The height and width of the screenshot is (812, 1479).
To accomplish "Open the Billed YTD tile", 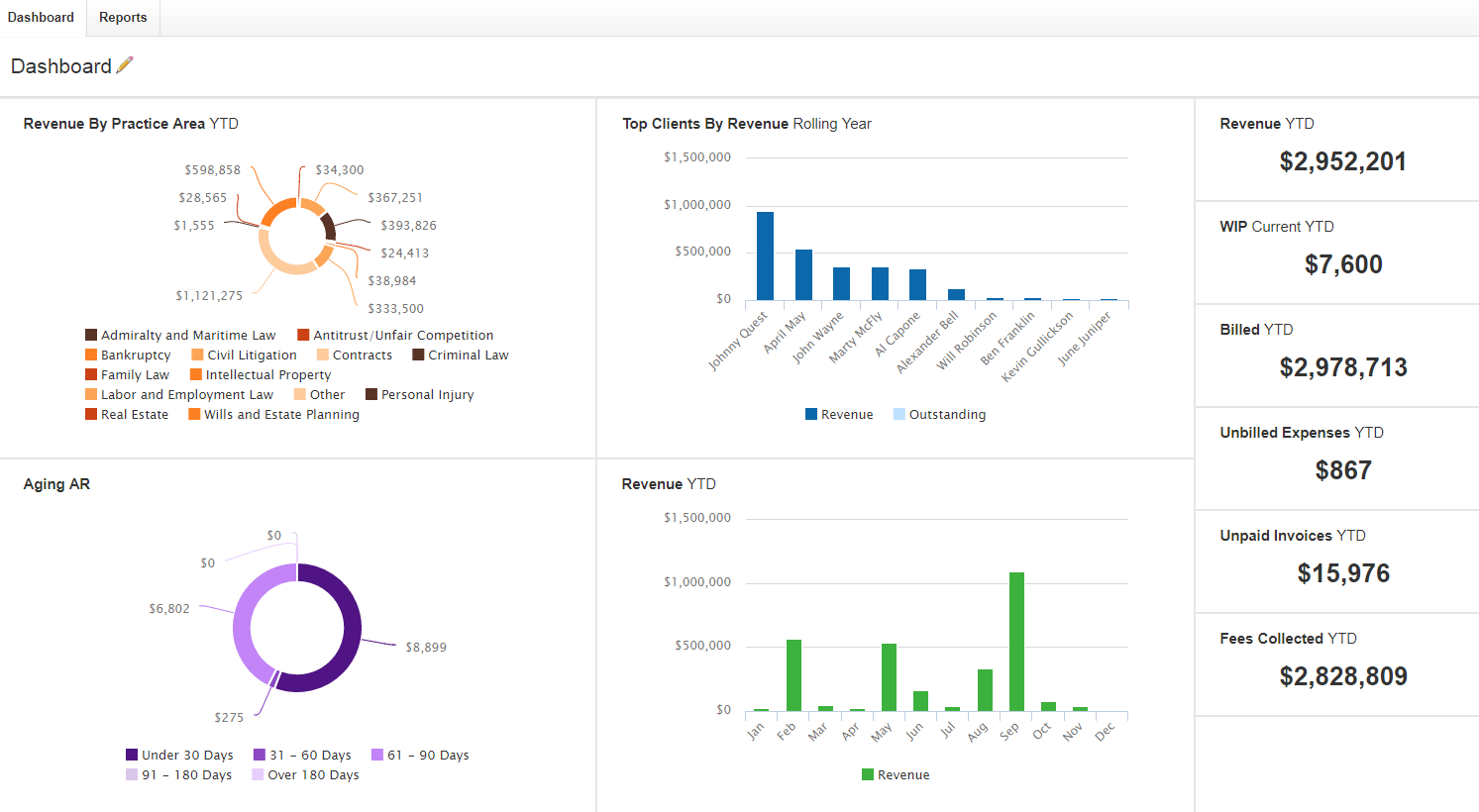I will pyautogui.click(x=1342, y=355).
